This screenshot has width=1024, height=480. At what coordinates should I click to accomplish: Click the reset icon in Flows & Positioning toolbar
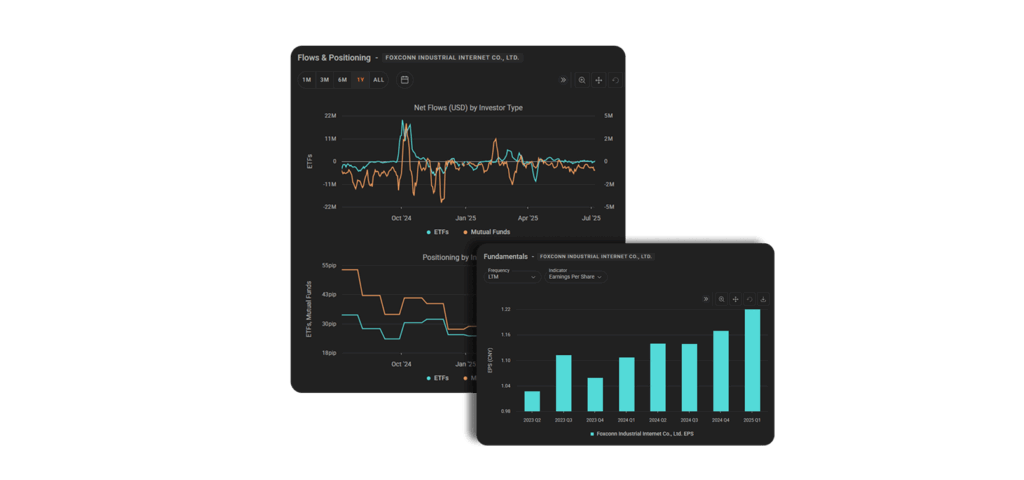pyautogui.click(x=615, y=80)
